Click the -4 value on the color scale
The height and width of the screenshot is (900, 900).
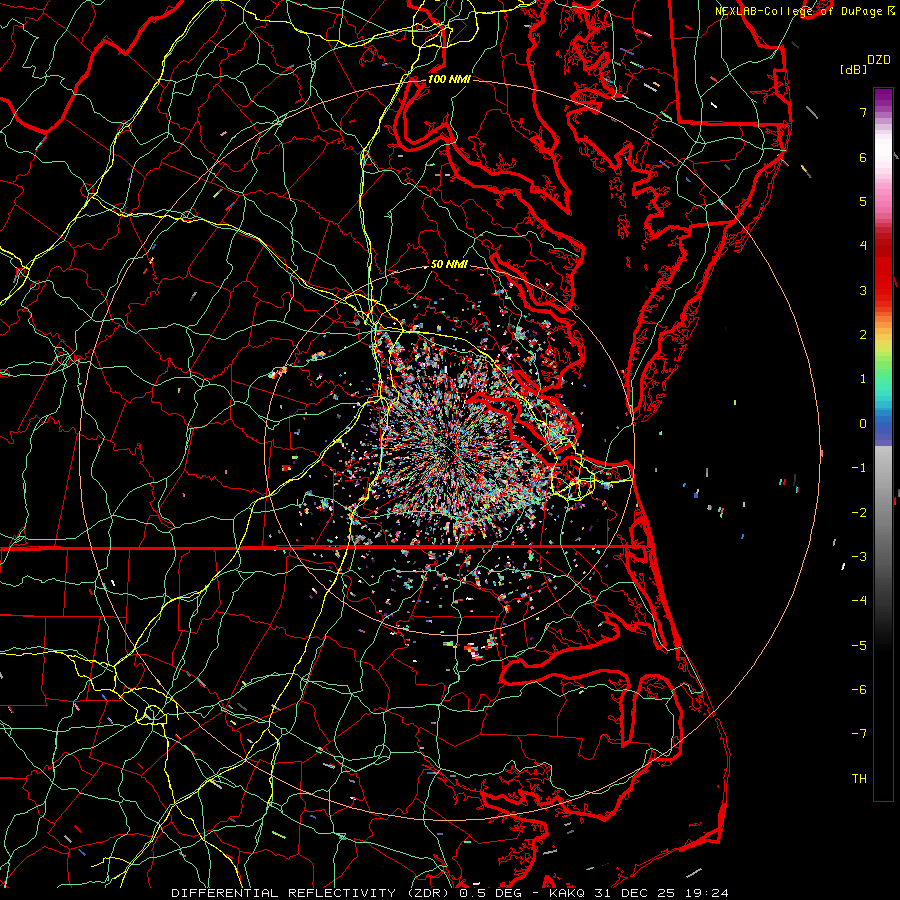pos(859,601)
